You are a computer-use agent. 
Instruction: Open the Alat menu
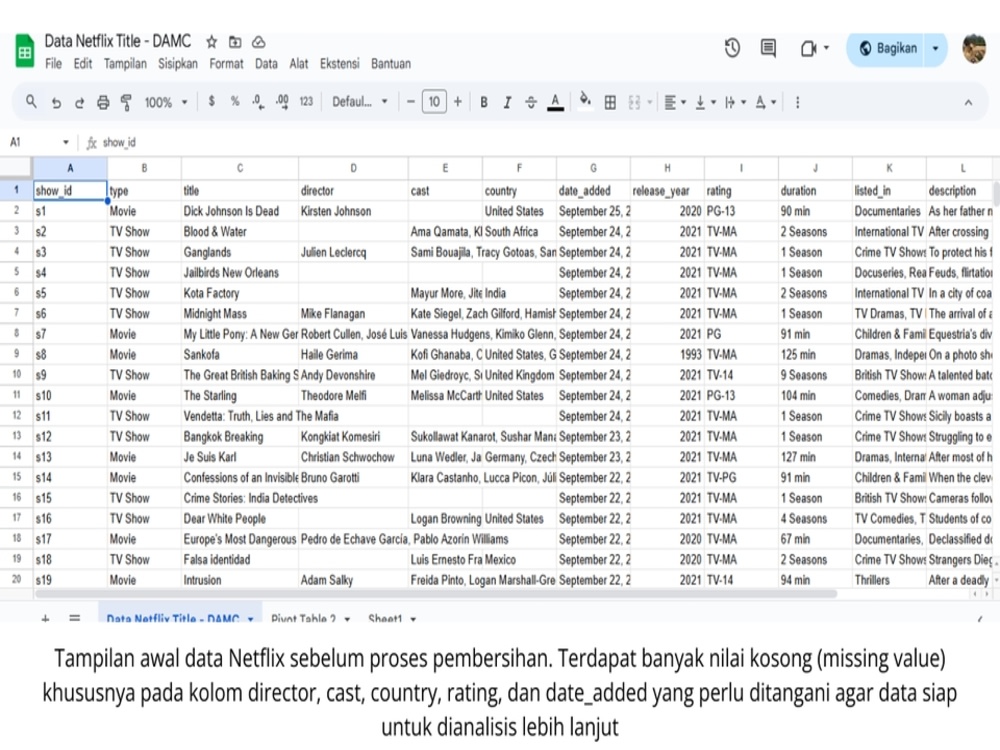298,64
